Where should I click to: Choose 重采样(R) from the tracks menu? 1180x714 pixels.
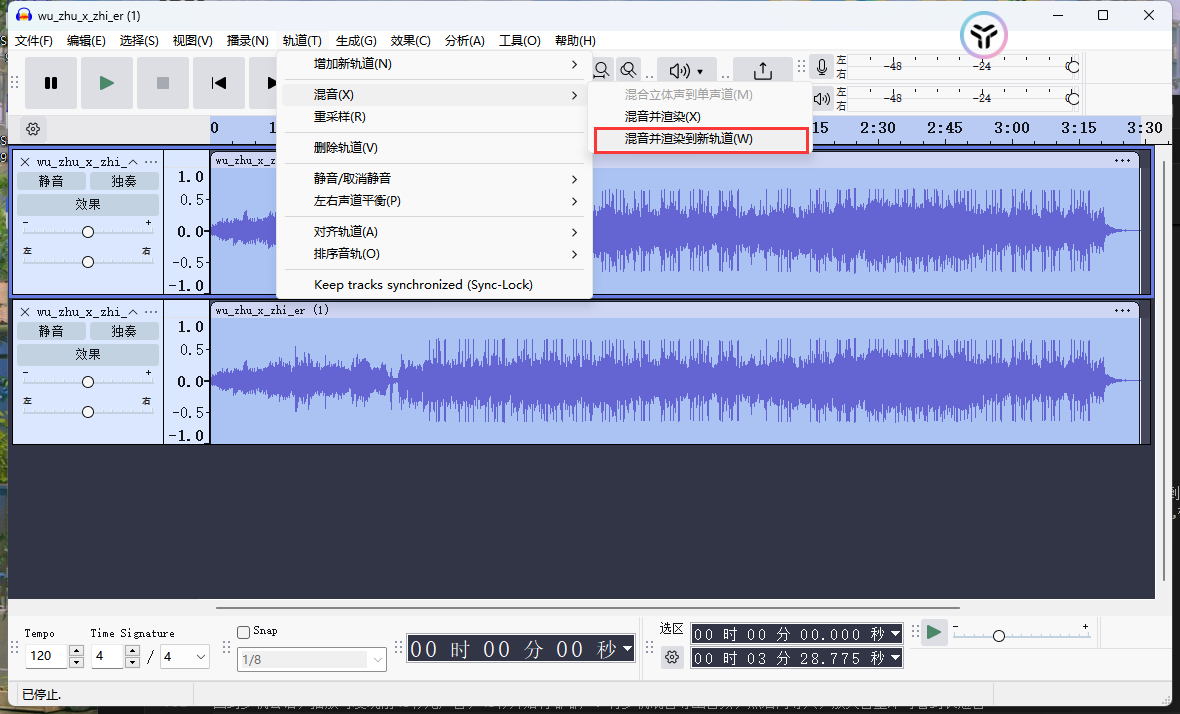pos(340,117)
